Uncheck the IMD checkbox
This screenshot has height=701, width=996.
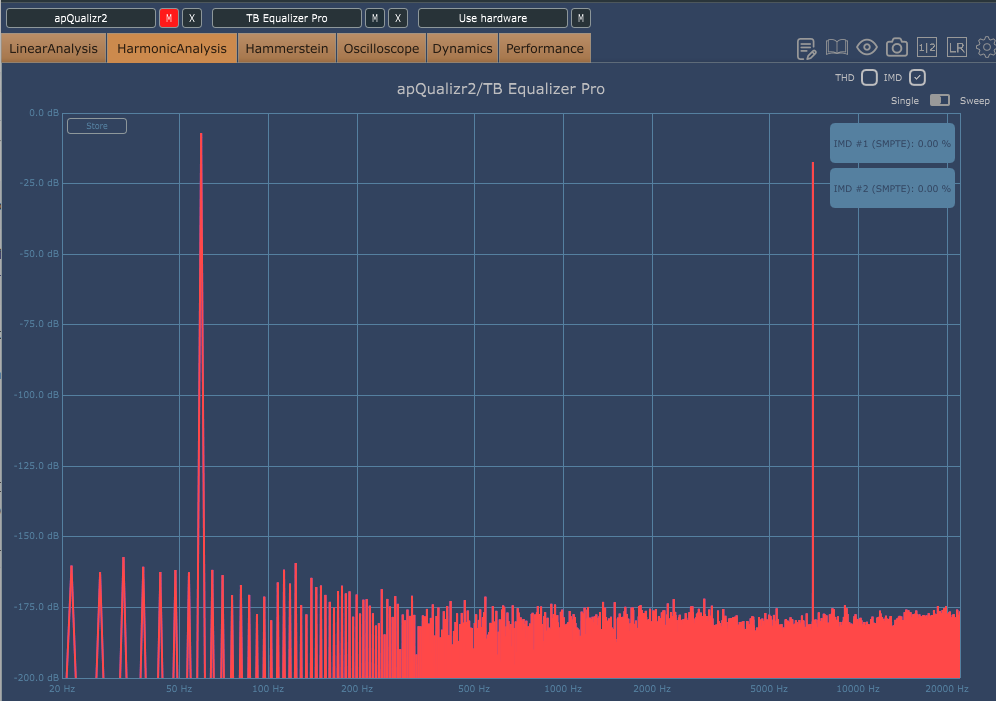917,77
